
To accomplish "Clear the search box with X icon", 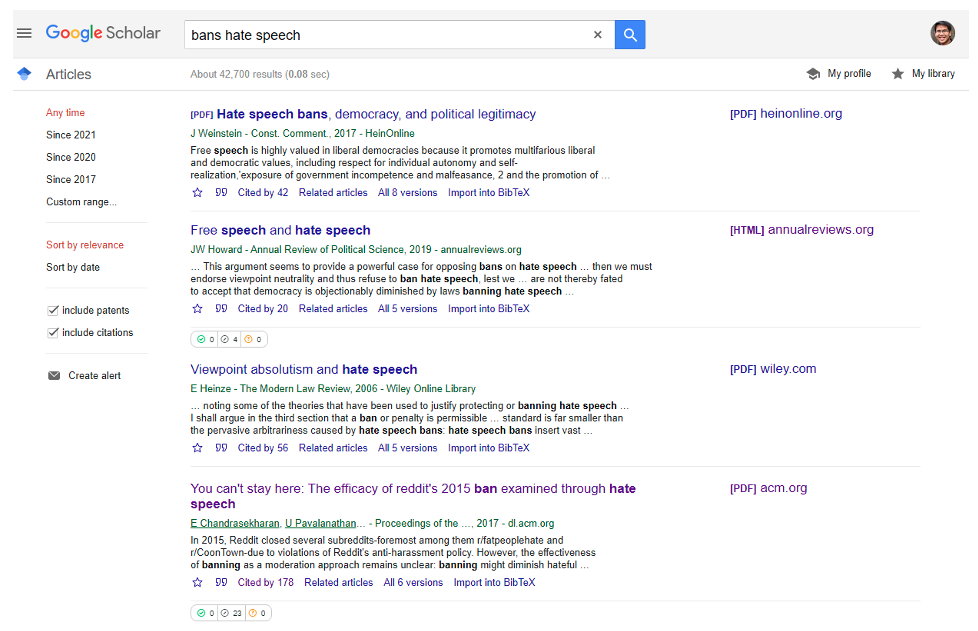I will tap(598, 35).
